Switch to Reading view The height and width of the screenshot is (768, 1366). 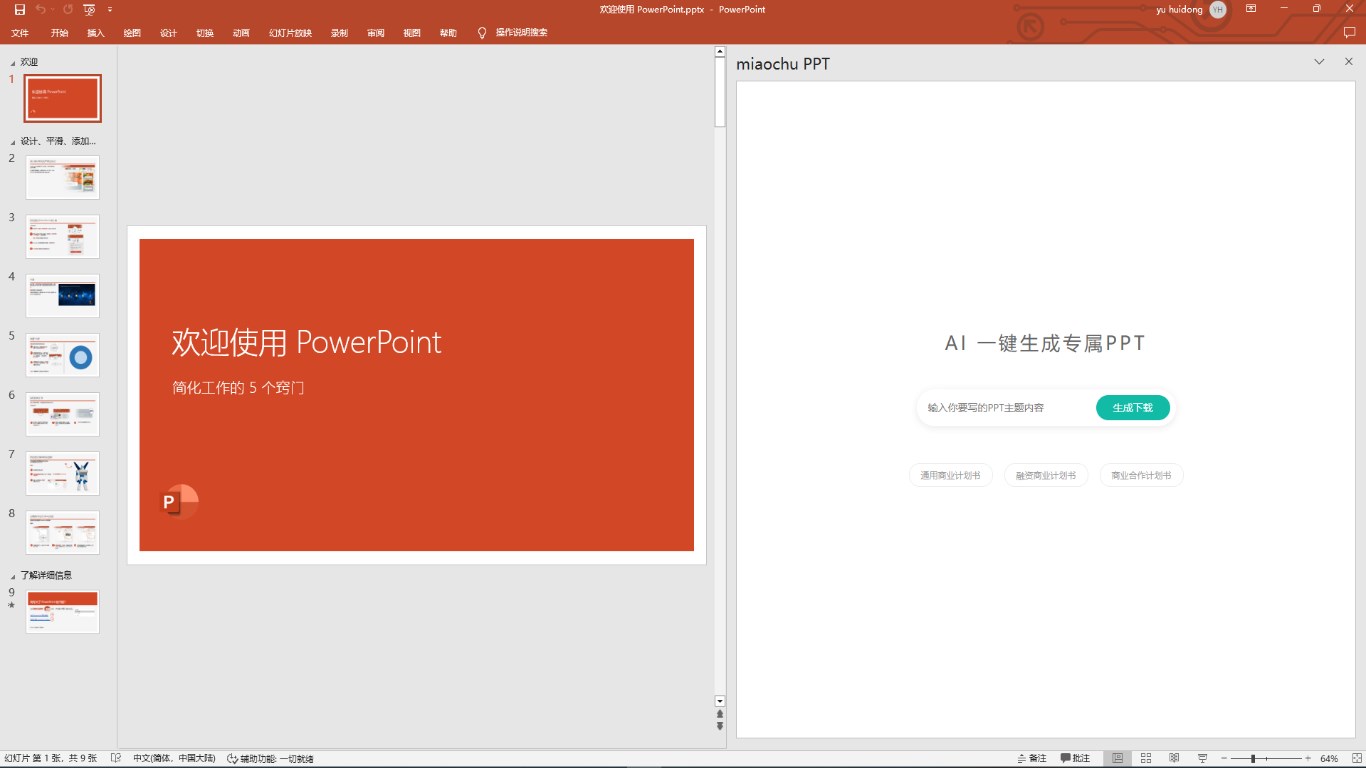tap(1174, 759)
